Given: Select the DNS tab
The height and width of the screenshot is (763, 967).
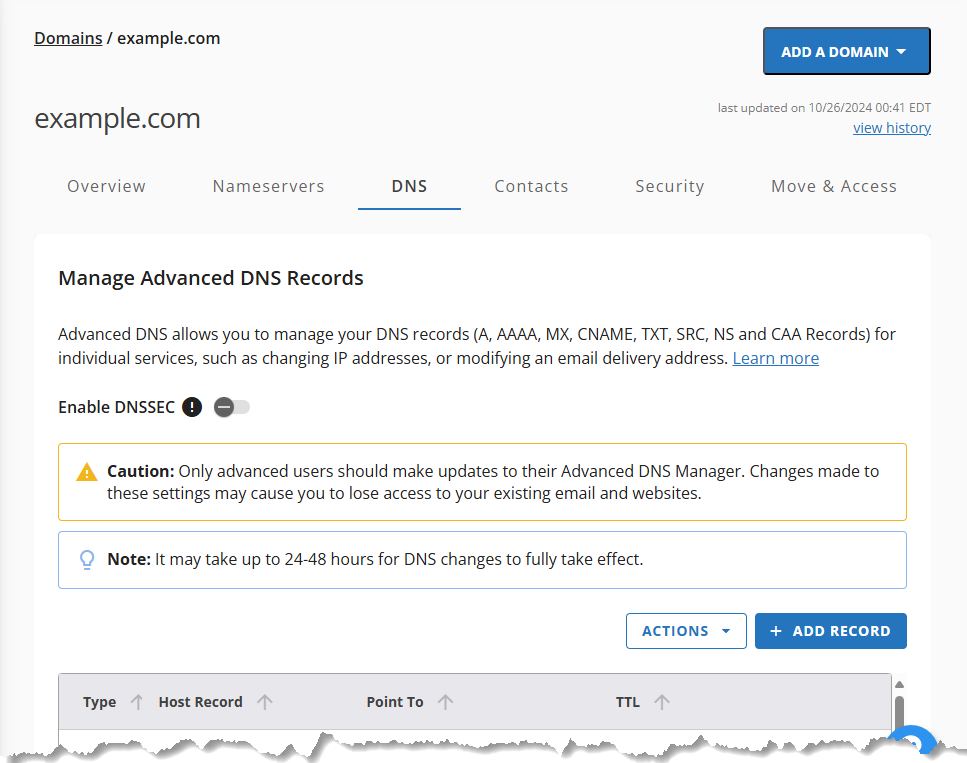Looking at the screenshot, I should click(409, 186).
